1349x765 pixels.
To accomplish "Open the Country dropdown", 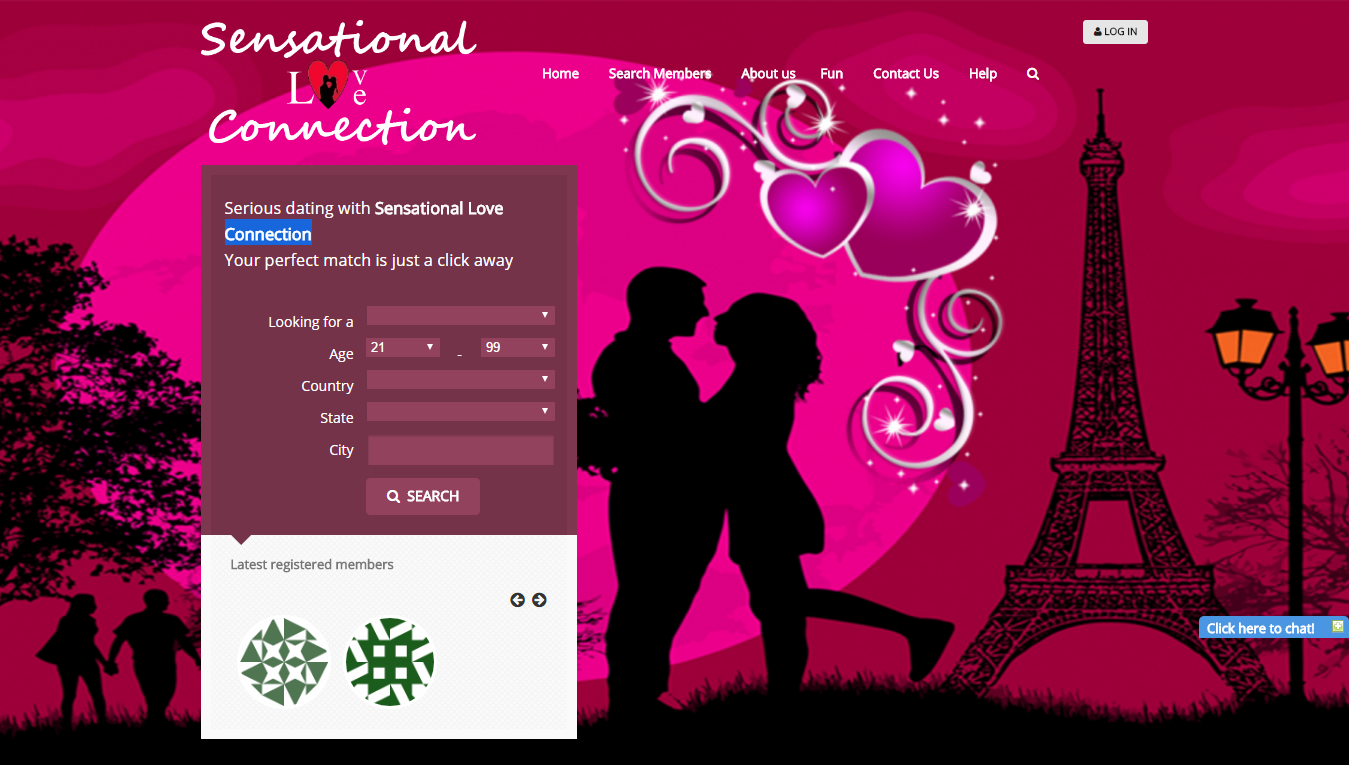I will pyautogui.click(x=460, y=380).
